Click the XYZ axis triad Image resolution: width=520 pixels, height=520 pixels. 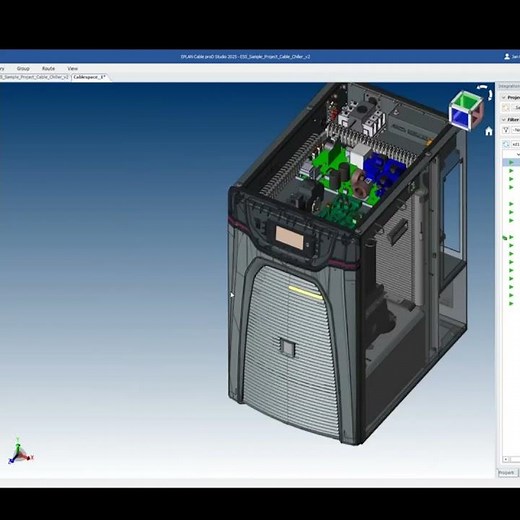point(20,451)
